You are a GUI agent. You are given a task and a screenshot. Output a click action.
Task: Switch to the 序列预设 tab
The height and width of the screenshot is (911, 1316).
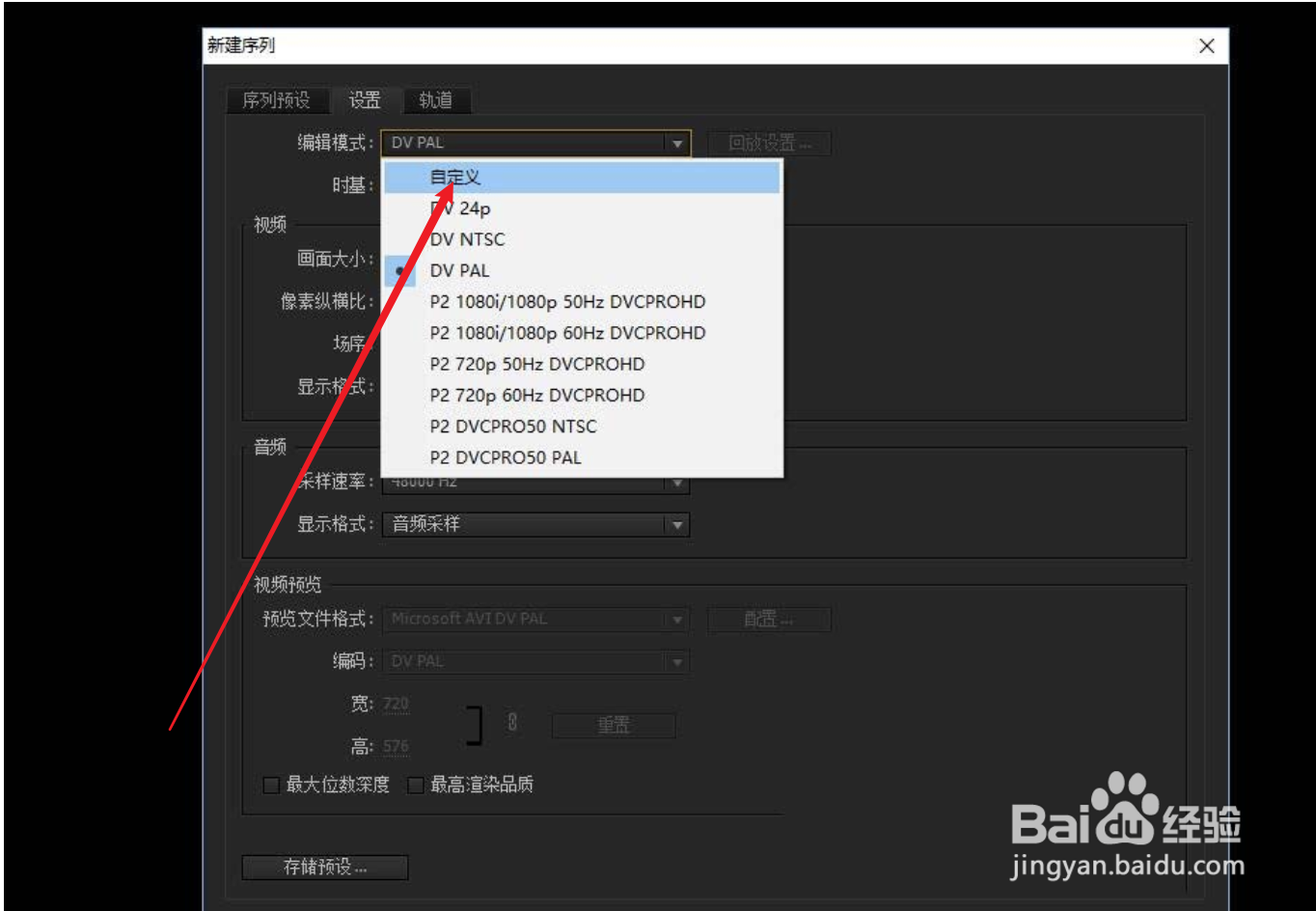277,100
